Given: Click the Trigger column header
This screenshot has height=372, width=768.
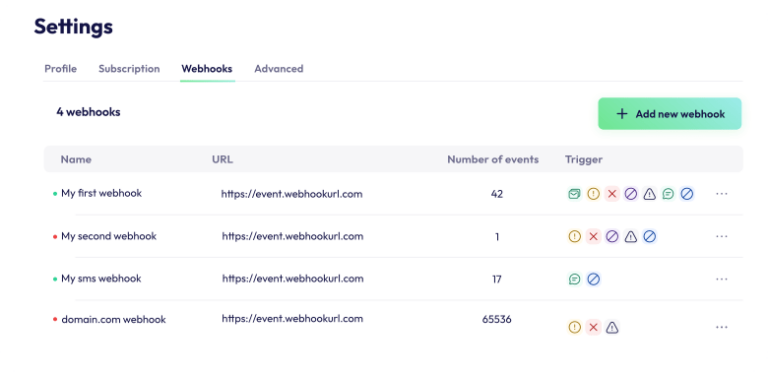Looking at the screenshot, I should coord(584,159).
